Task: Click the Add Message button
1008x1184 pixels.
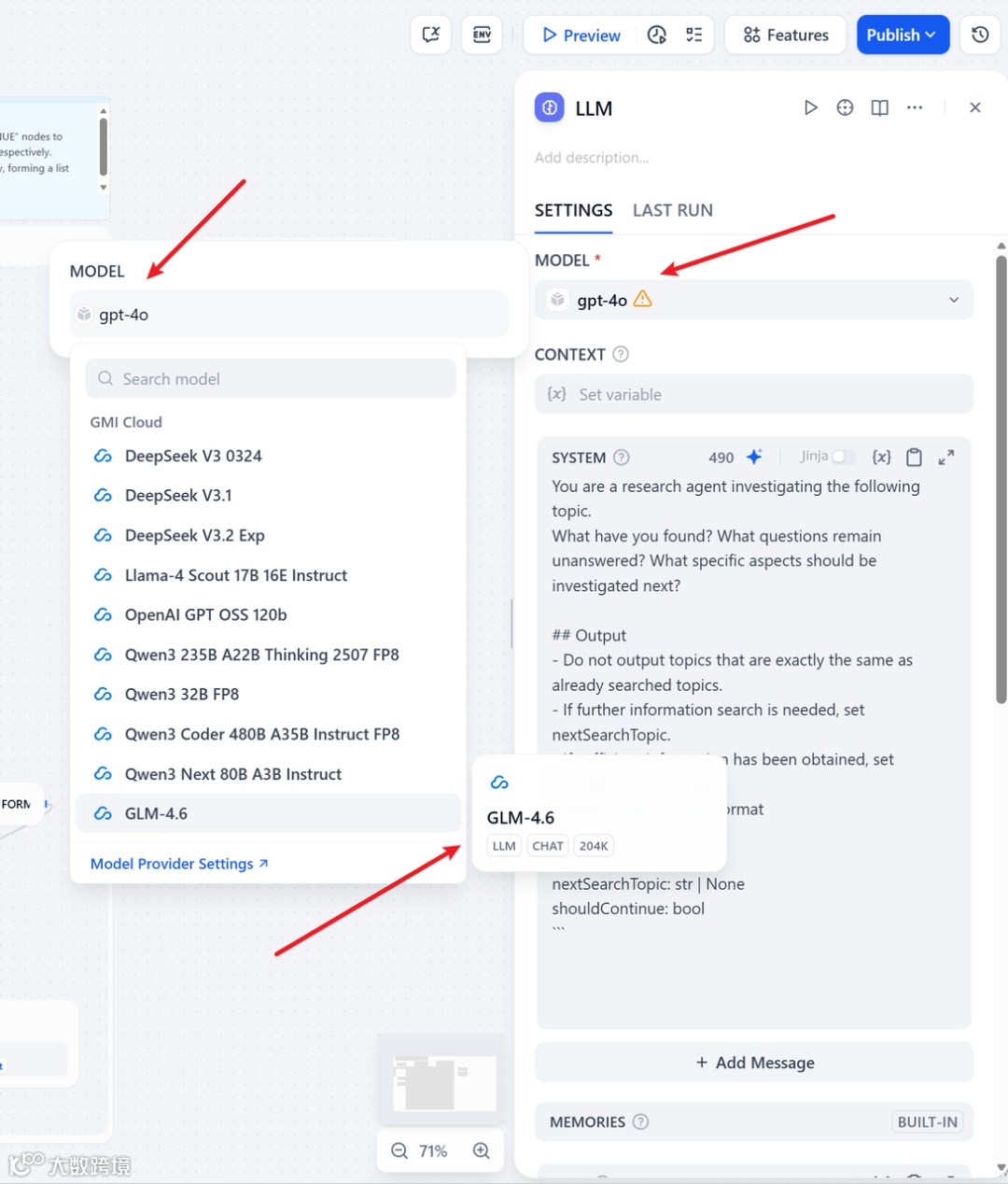Action: pyautogui.click(x=754, y=1063)
